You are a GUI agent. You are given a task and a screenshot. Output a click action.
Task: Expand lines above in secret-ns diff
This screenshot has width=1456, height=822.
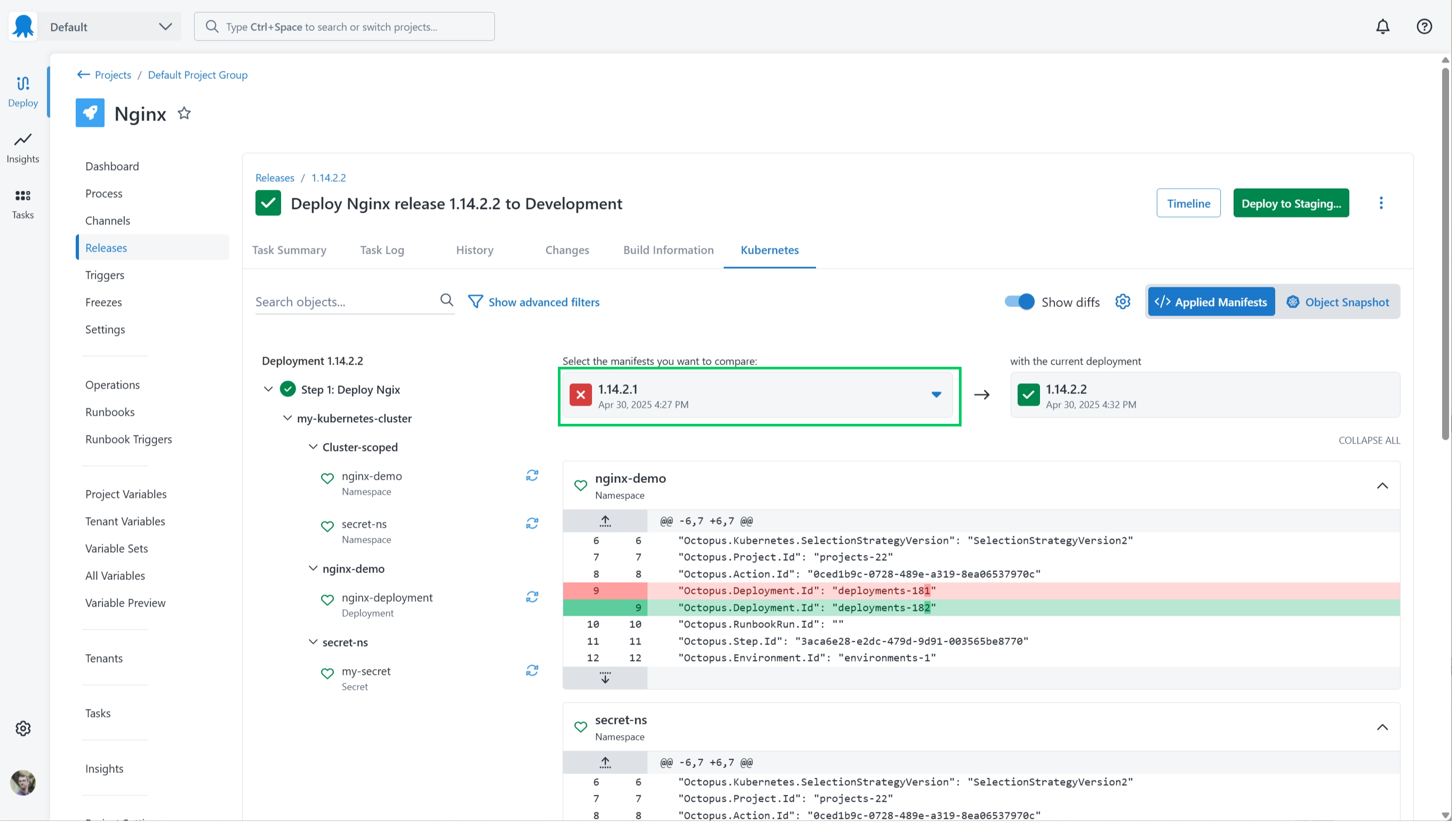tap(605, 763)
